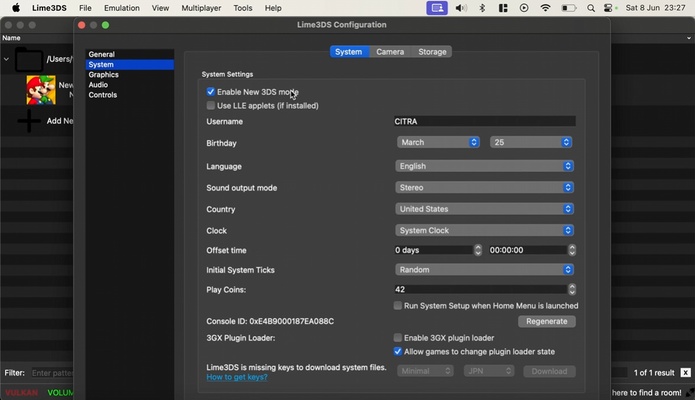Open the 'How to get keys?' link

[x=236, y=377]
